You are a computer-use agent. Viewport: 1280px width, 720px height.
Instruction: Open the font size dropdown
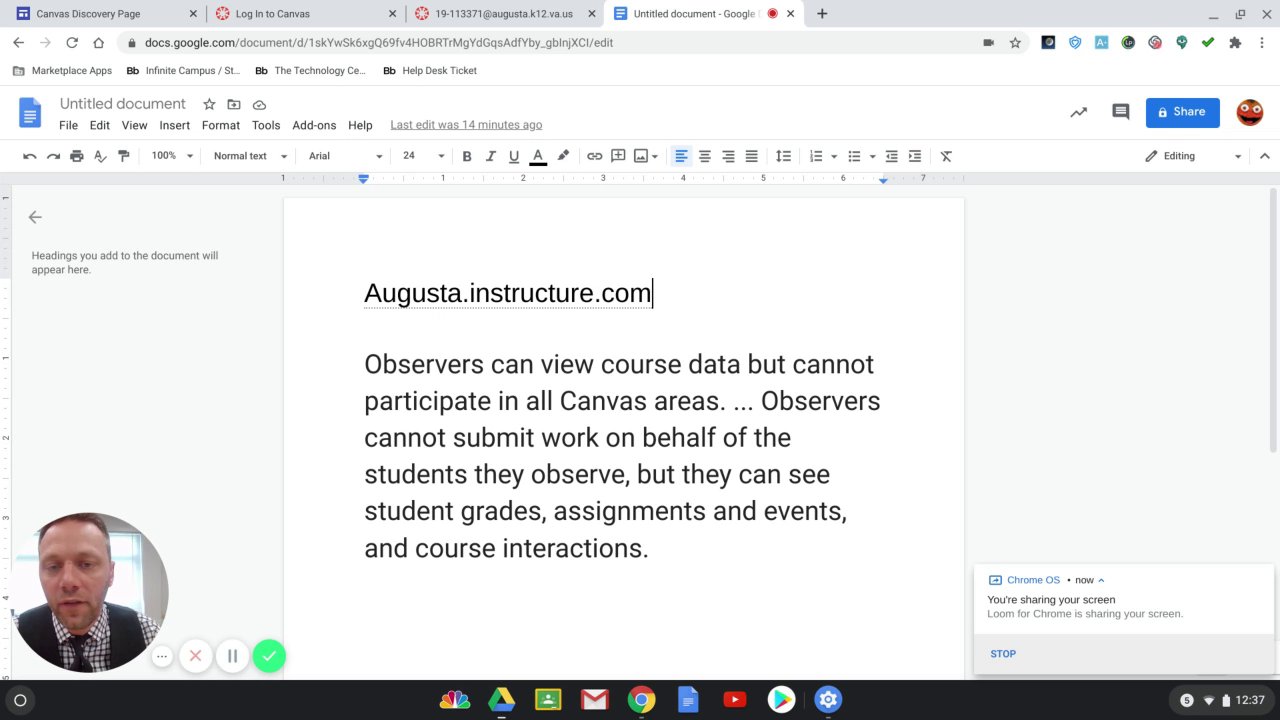coord(423,156)
